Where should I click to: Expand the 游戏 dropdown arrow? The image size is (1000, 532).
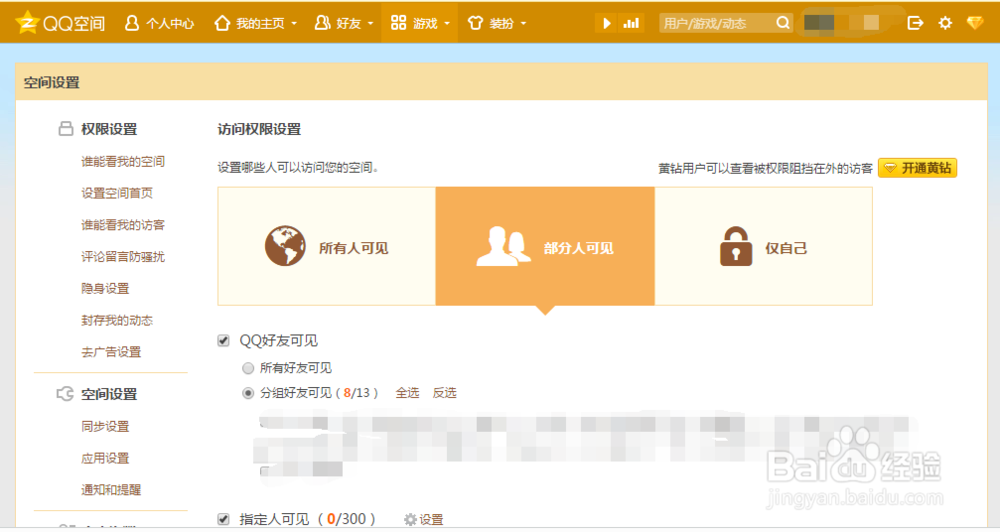click(447, 24)
